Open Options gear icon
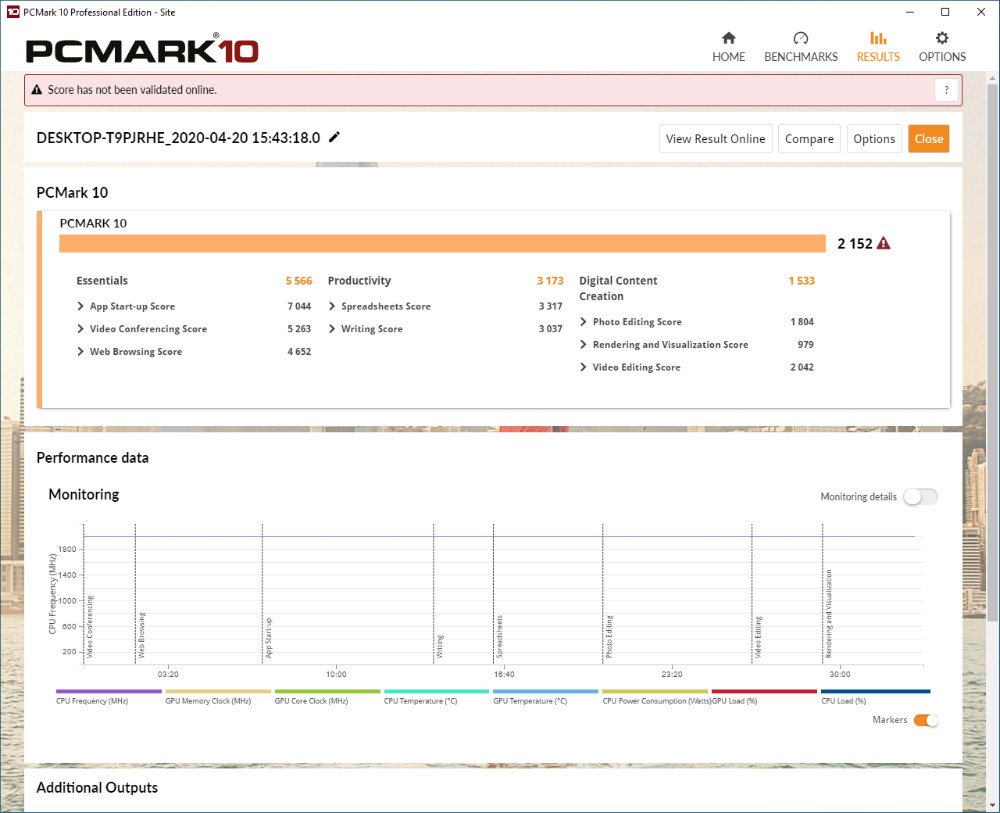 (942, 38)
